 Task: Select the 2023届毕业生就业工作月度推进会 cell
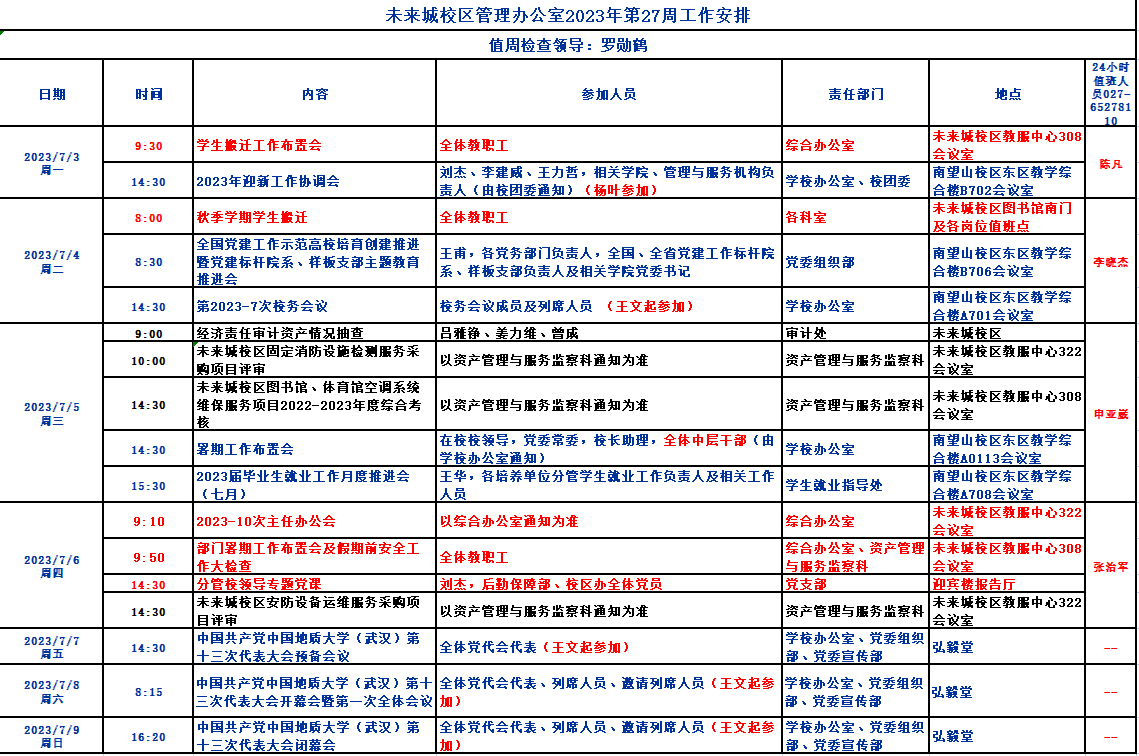(315, 485)
